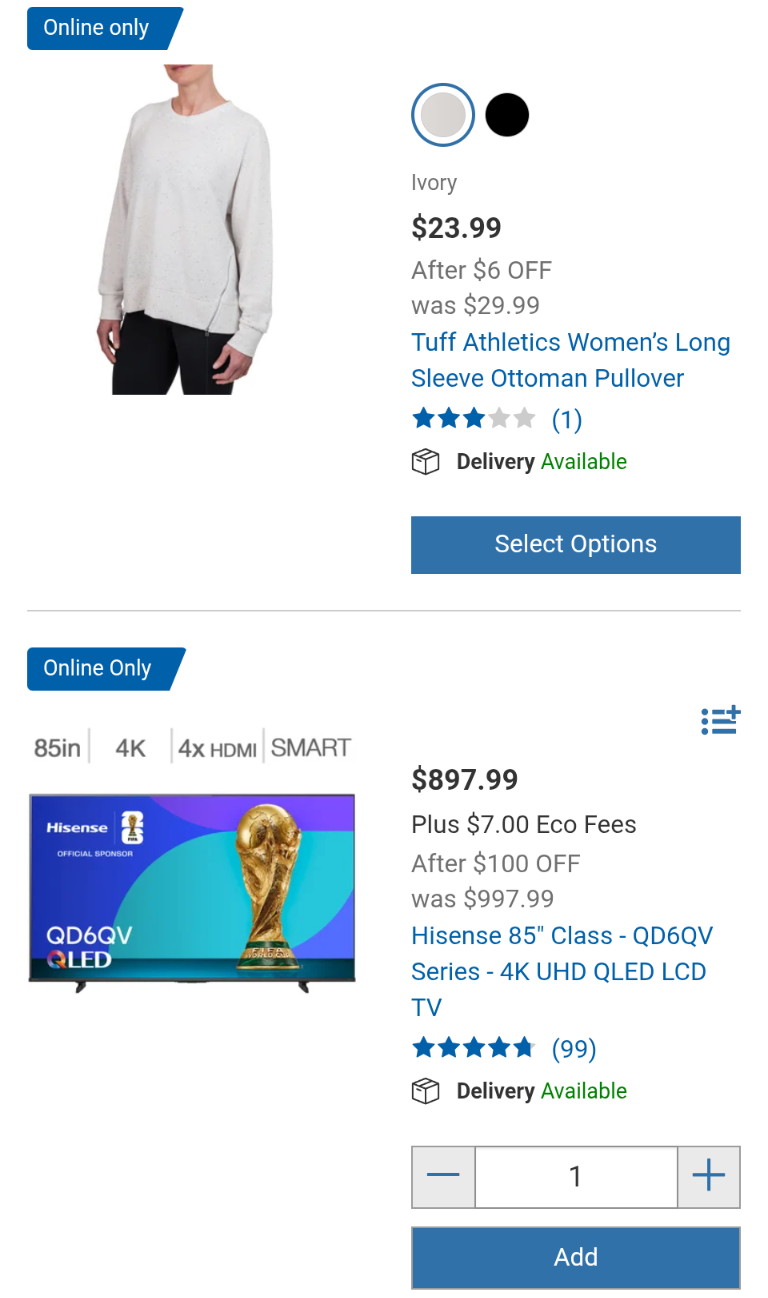Add the Hisense TV to cart
Screen dimensions: 768x1298
pyautogui.click(x=576, y=1257)
